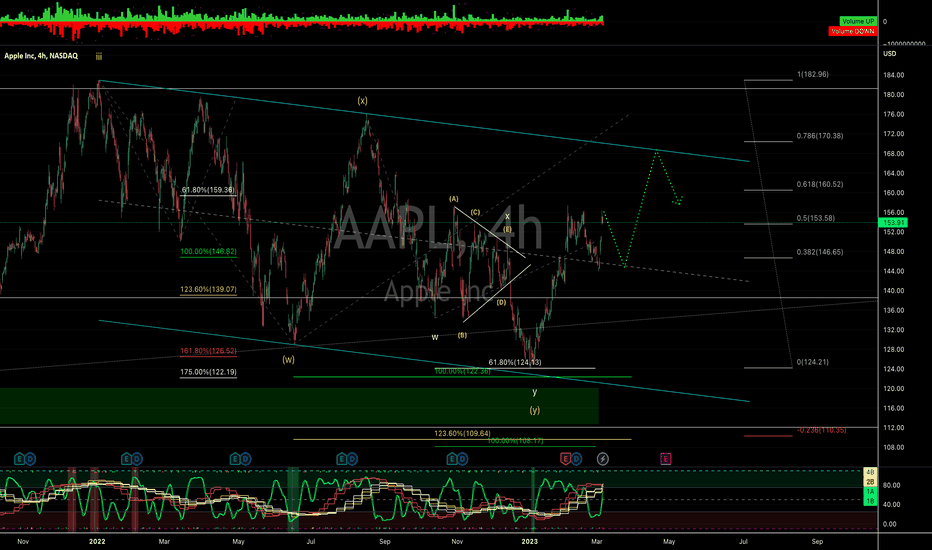Click the E earnings marker above the first Nov label
The height and width of the screenshot is (550, 932).
(19, 458)
